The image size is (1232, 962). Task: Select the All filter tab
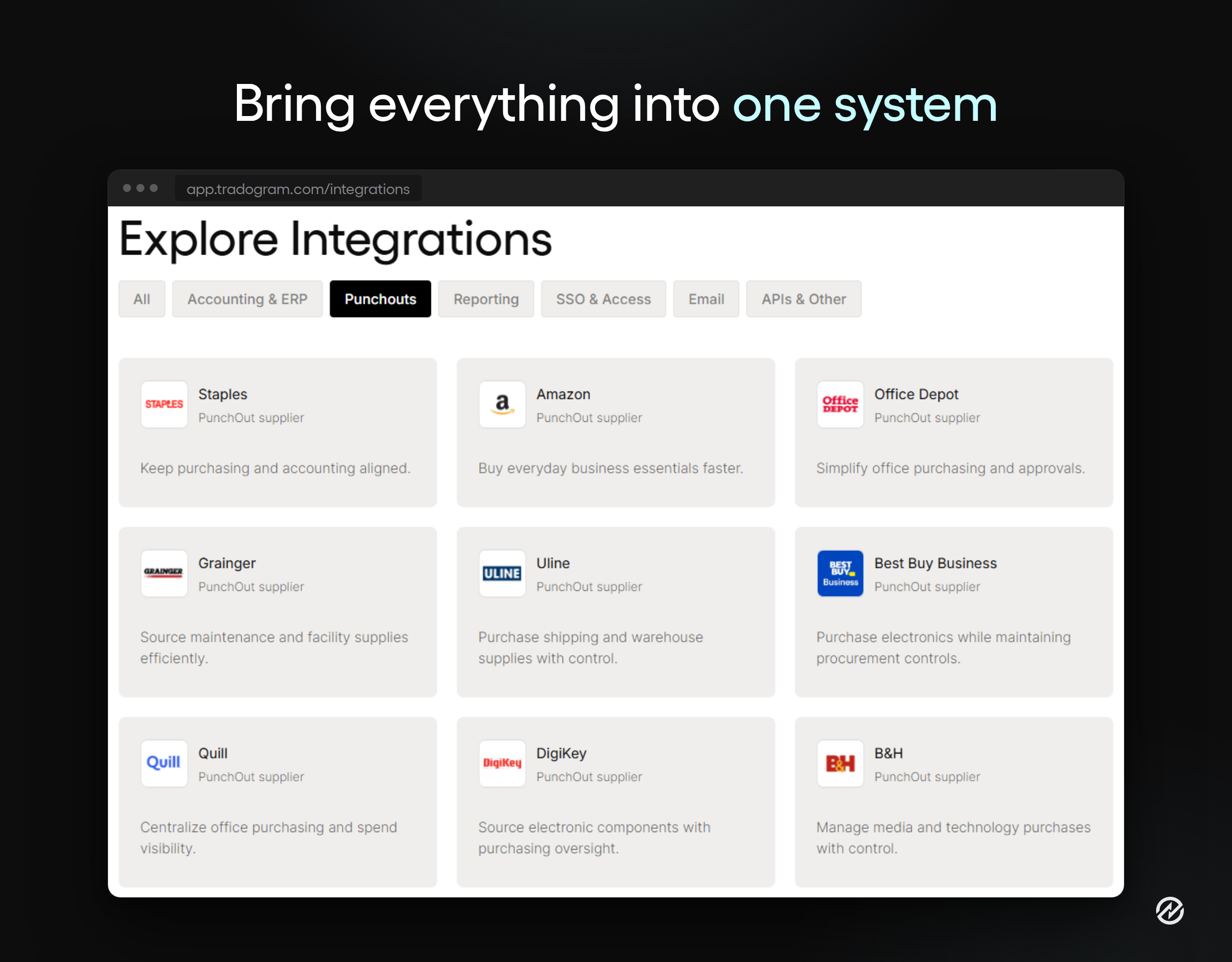pyautogui.click(x=142, y=298)
